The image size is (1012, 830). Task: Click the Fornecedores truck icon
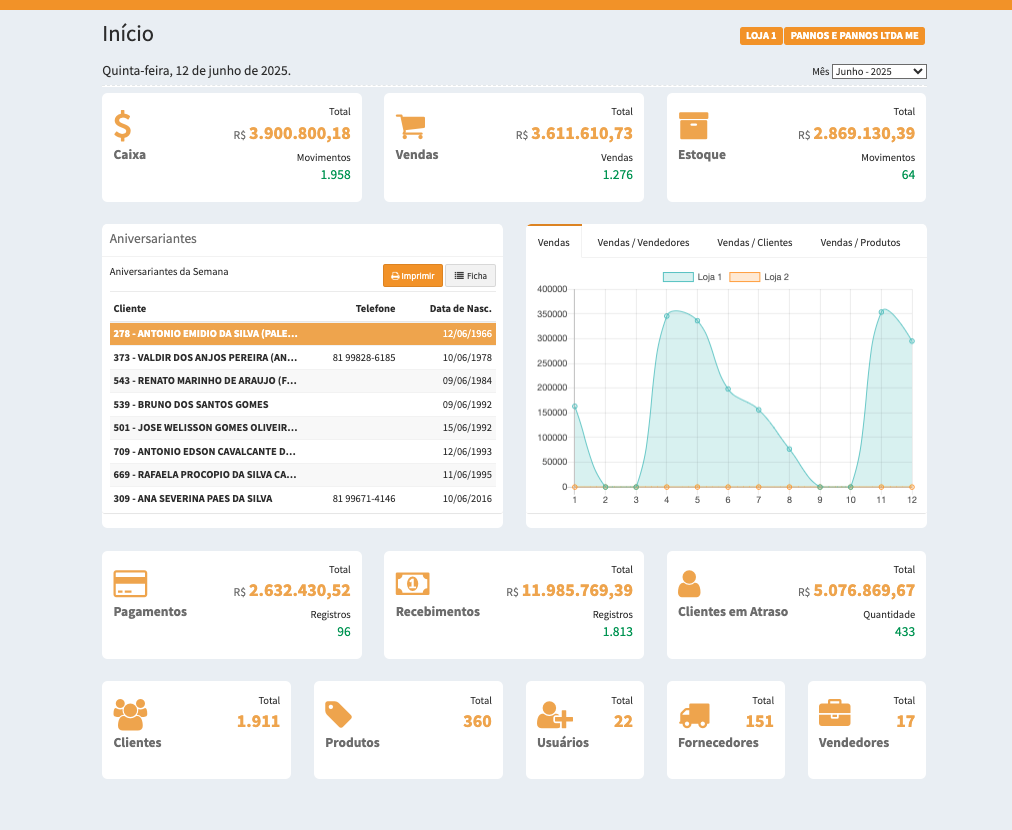point(694,714)
